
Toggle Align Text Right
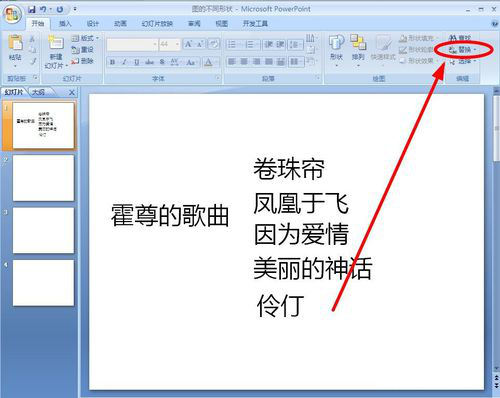pos(256,62)
